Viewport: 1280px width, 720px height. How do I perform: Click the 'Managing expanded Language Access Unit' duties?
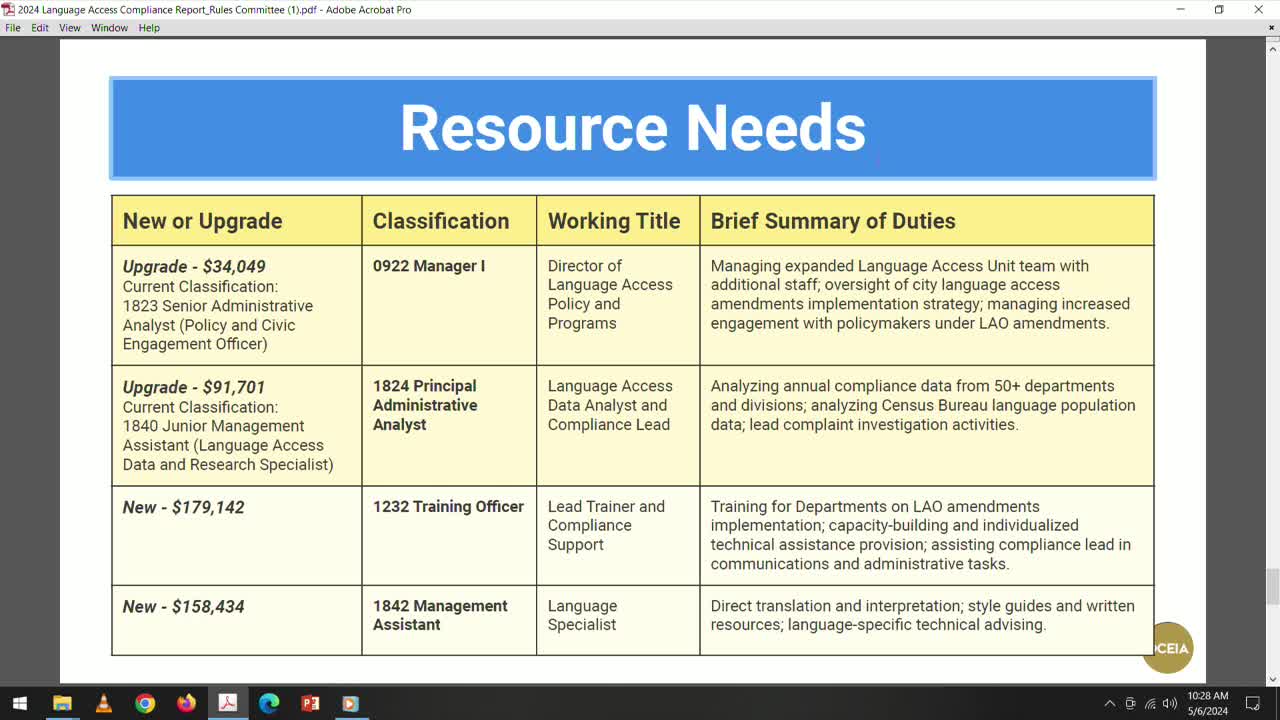pos(920,294)
